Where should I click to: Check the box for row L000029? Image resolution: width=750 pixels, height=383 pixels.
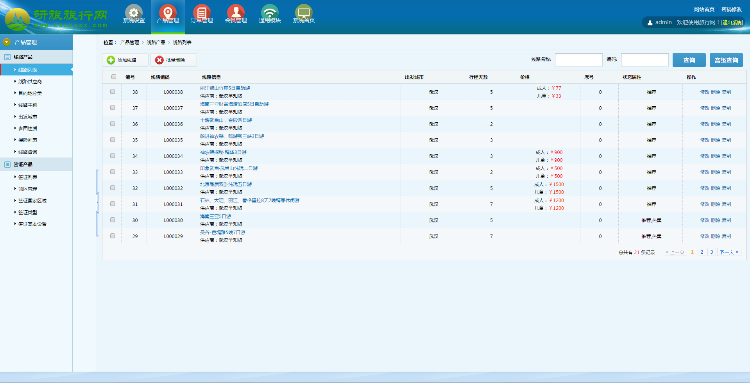pos(113,236)
